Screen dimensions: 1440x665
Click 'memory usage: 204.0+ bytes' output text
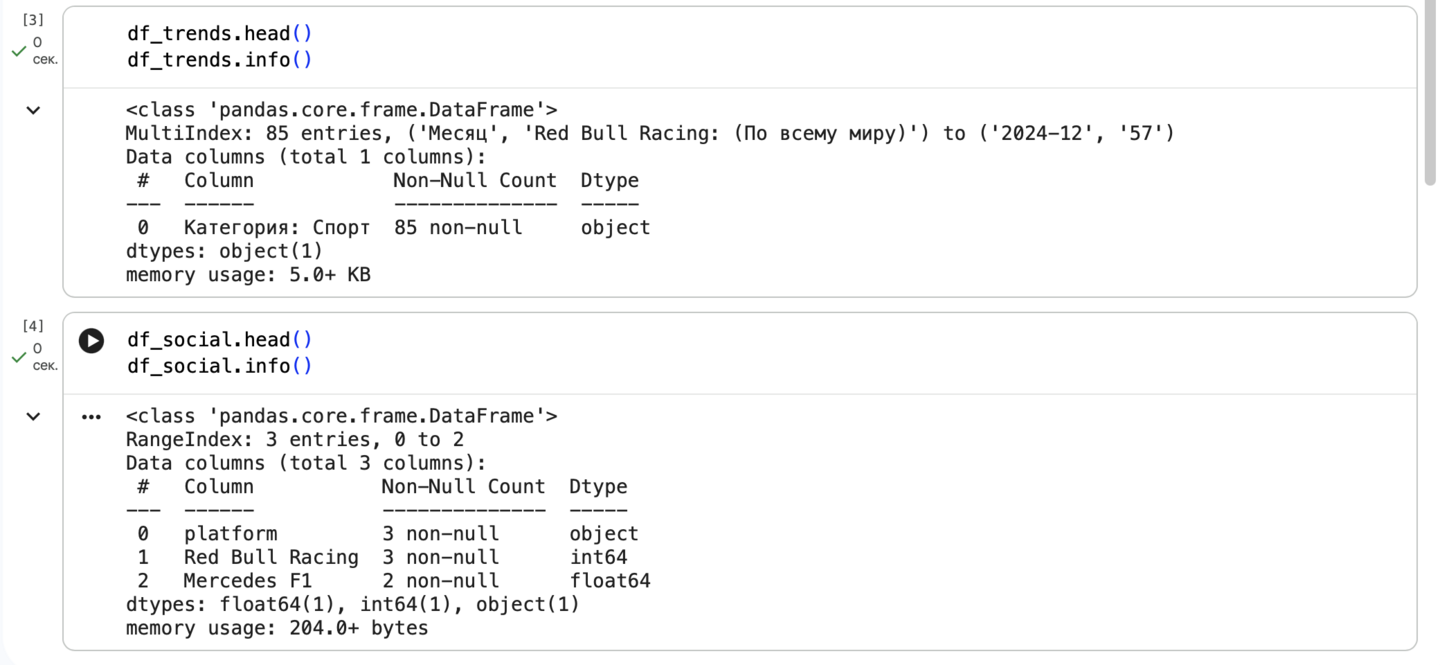coord(277,628)
